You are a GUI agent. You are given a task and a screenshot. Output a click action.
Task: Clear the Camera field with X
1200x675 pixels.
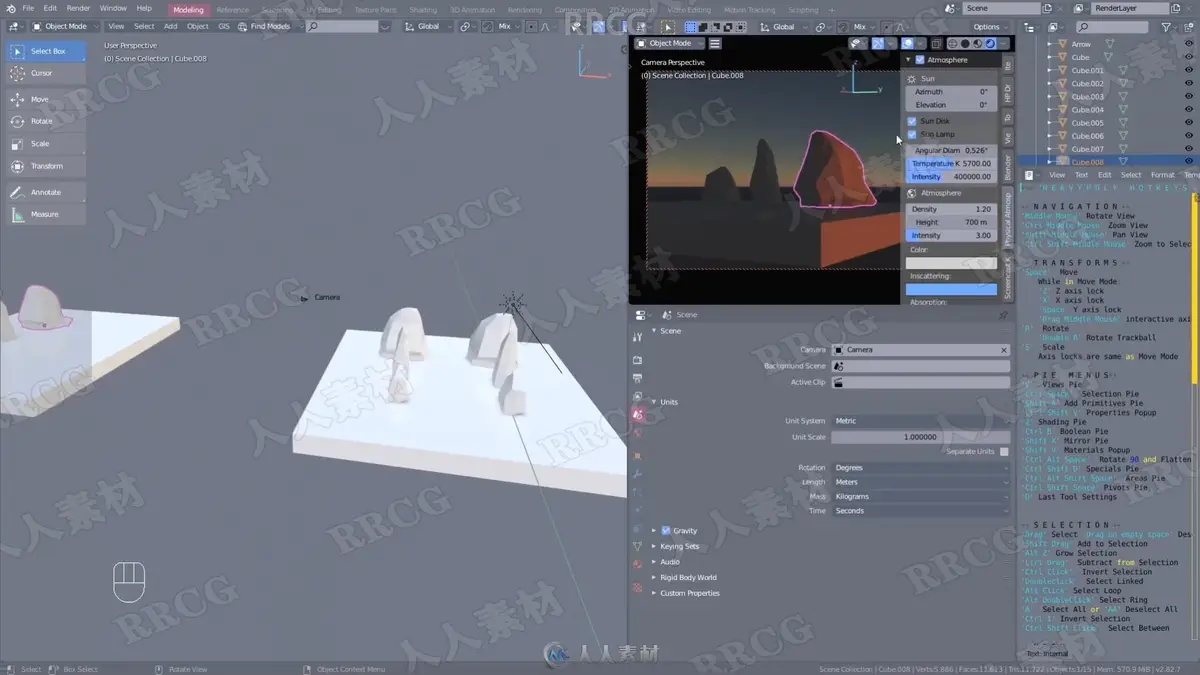1004,350
